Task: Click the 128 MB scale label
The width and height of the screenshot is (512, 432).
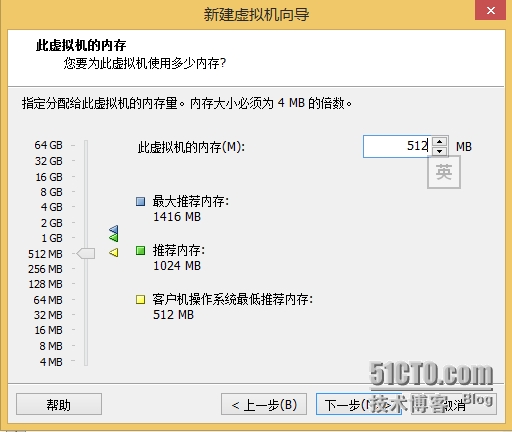Action: tap(45, 284)
